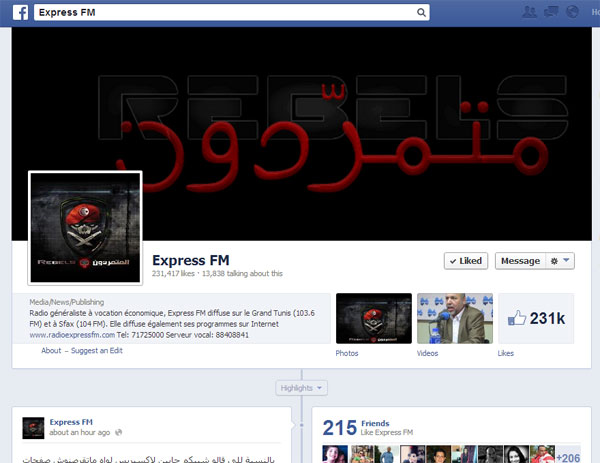Click Express FM post author link
Viewport: 600px width, 463px height.
click(x=71, y=422)
